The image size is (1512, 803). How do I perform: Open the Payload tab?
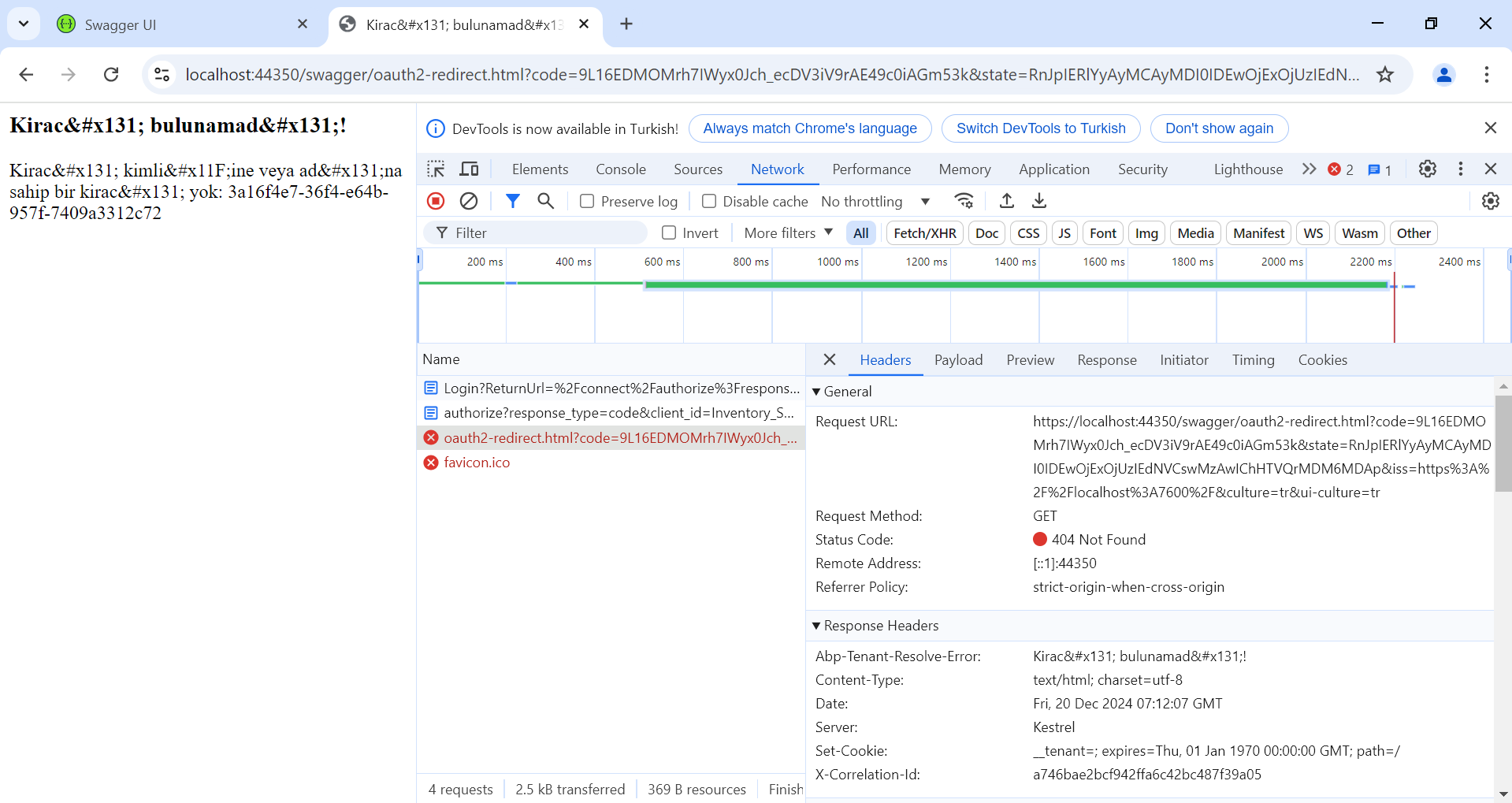(958, 359)
